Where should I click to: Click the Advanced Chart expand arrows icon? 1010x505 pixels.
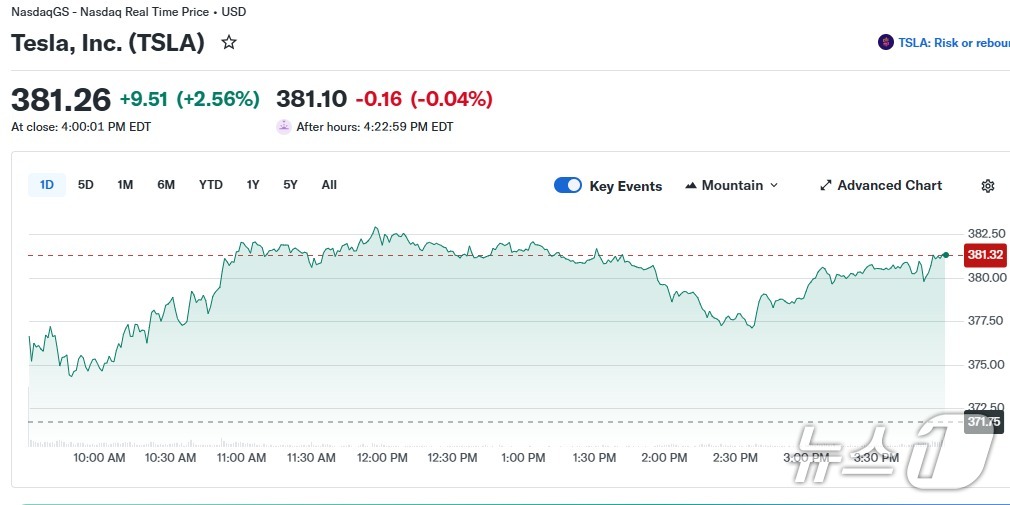(x=826, y=186)
